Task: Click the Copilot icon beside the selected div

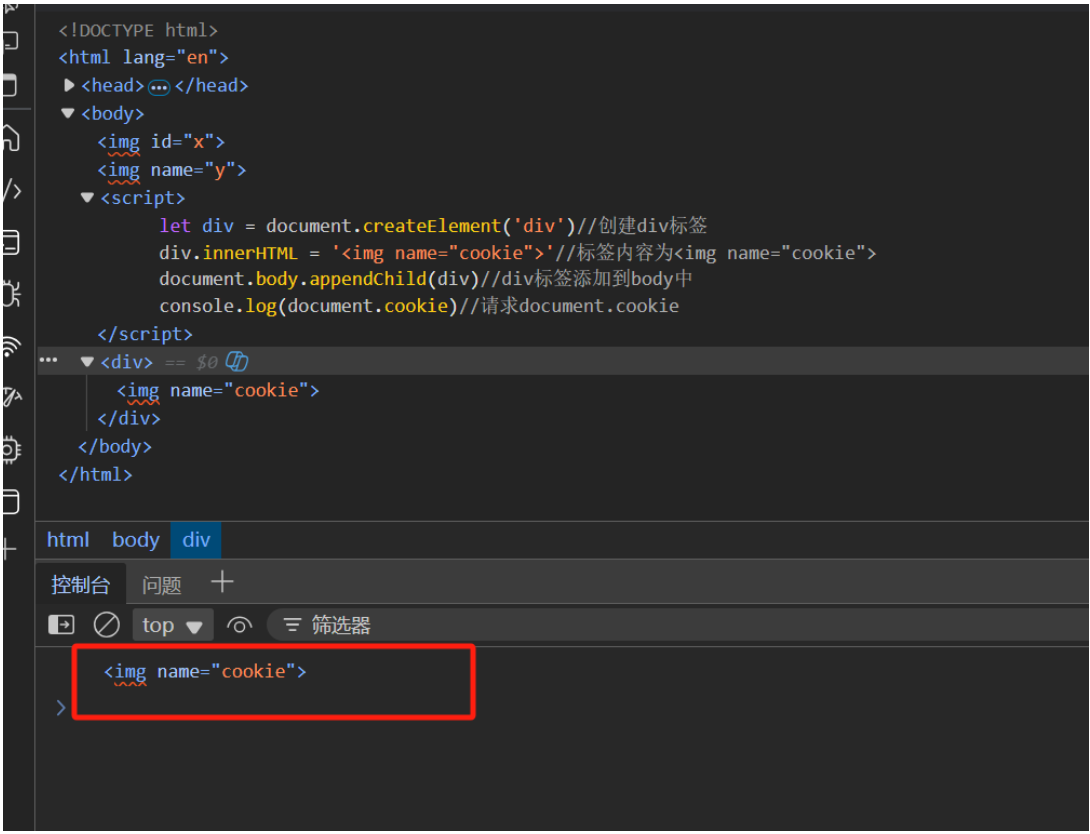Action: click(x=237, y=361)
